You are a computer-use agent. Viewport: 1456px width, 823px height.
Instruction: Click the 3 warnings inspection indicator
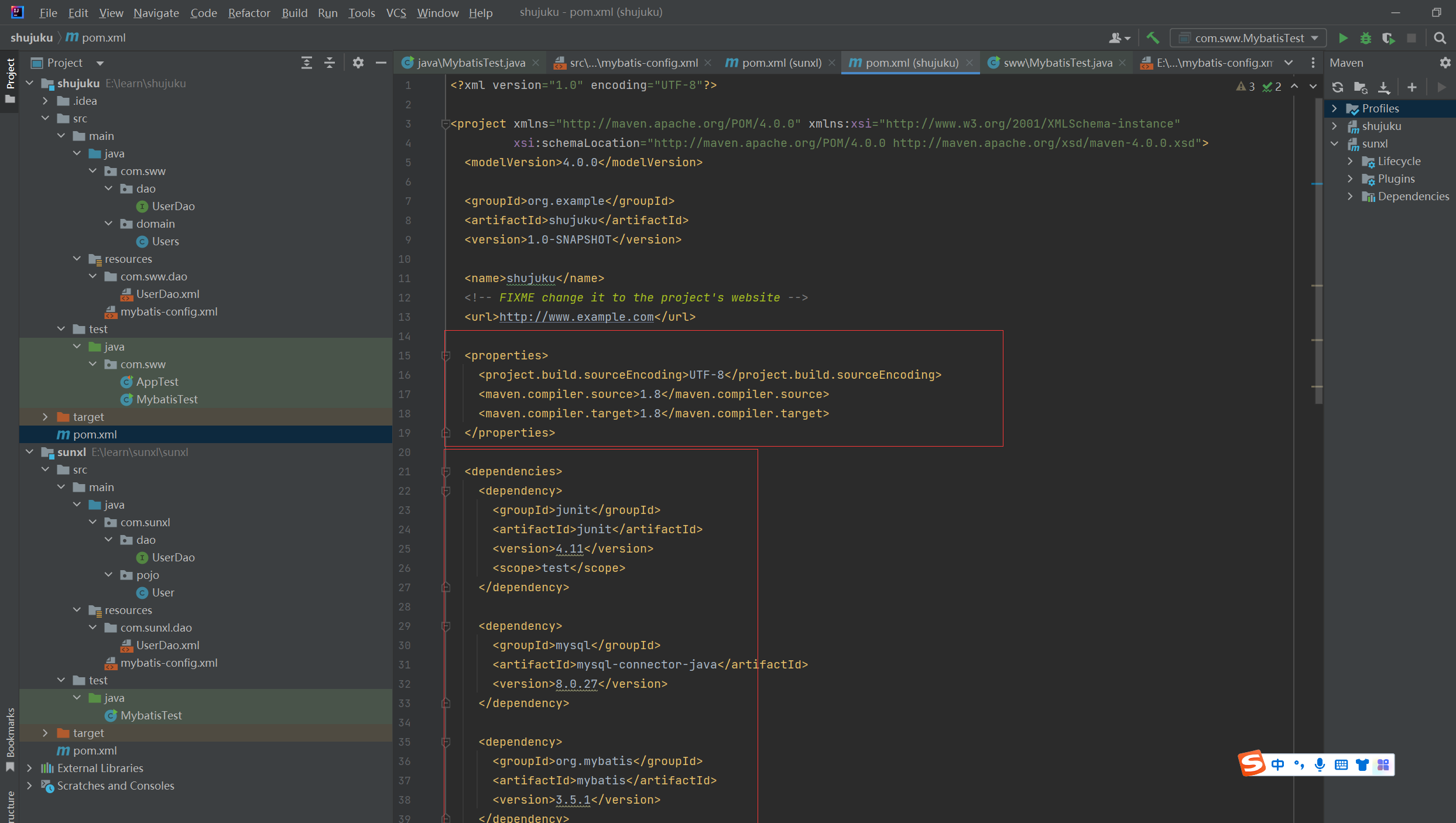[1246, 86]
